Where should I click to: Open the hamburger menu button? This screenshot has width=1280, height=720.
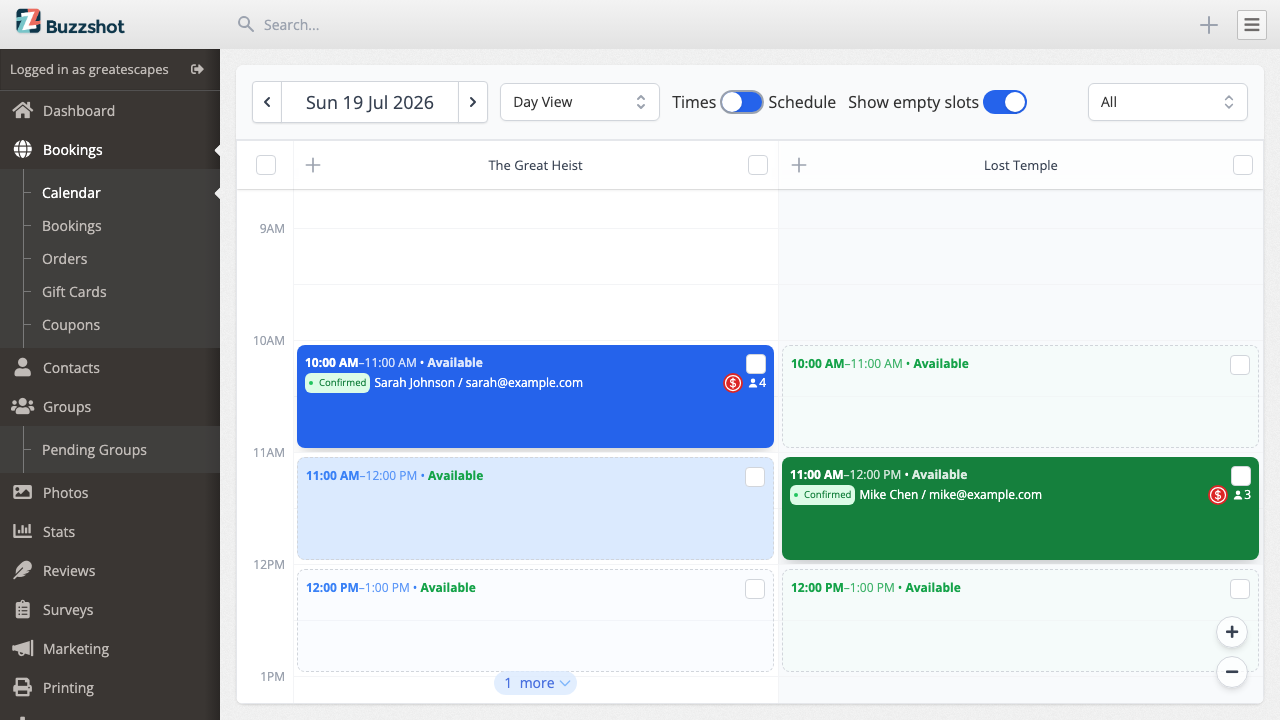point(1252,25)
